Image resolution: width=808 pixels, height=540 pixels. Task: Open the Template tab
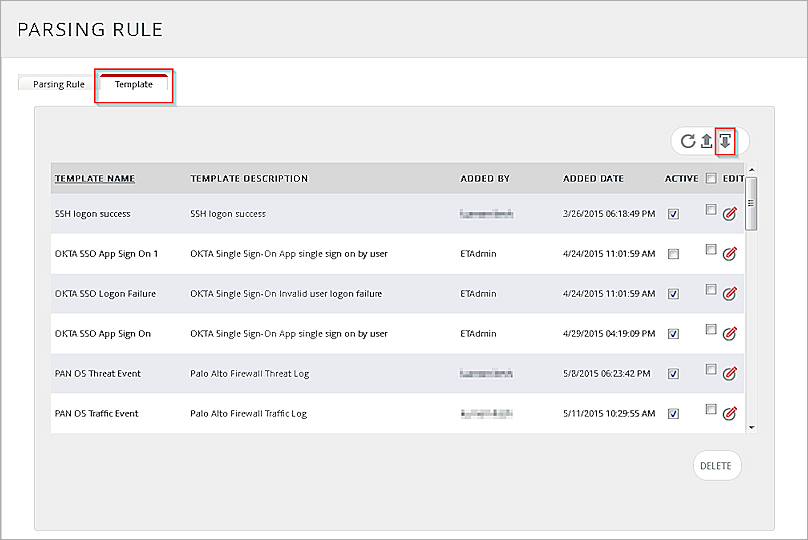134,85
